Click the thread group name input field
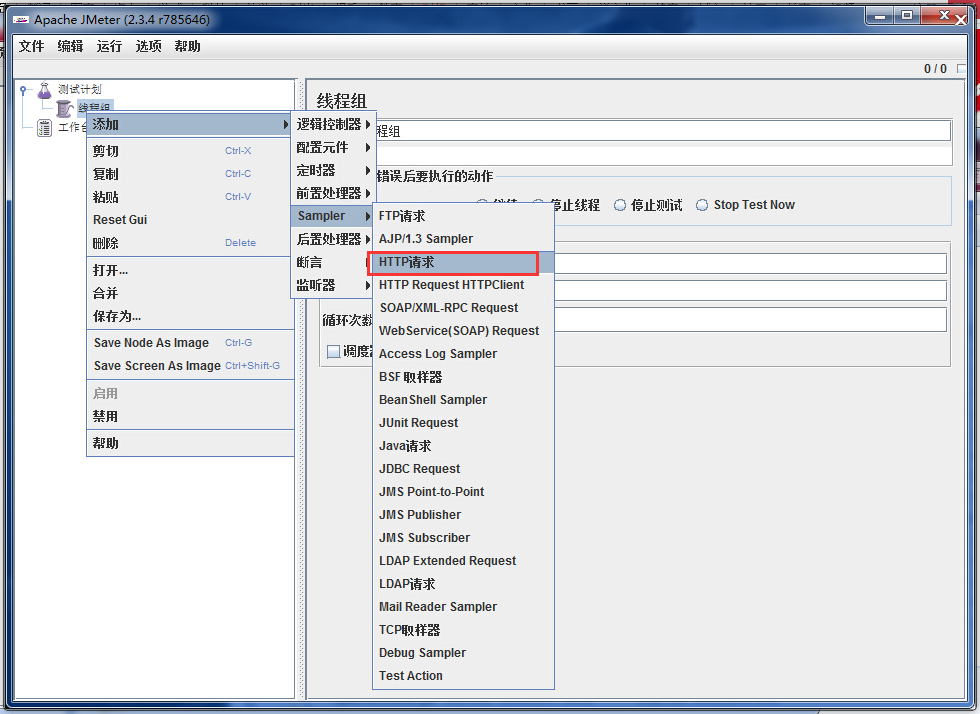The image size is (980, 714). 662,131
